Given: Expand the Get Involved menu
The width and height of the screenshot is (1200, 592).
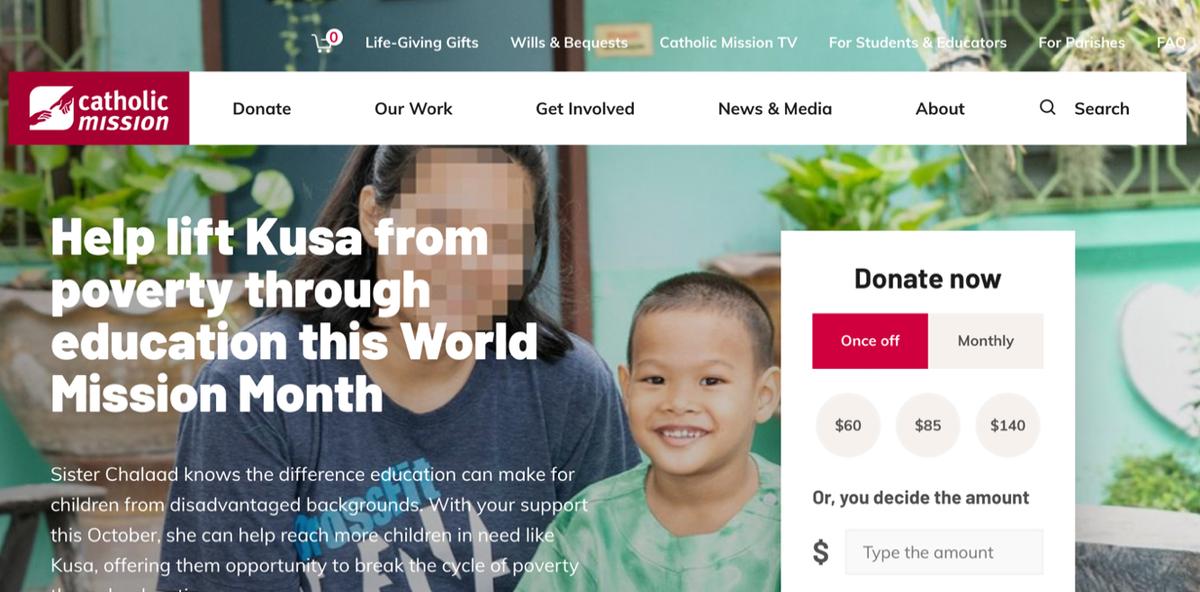Looking at the screenshot, I should click(585, 109).
